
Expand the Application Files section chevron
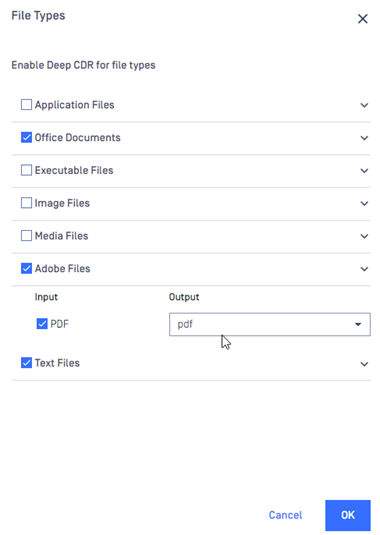pyautogui.click(x=364, y=105)
